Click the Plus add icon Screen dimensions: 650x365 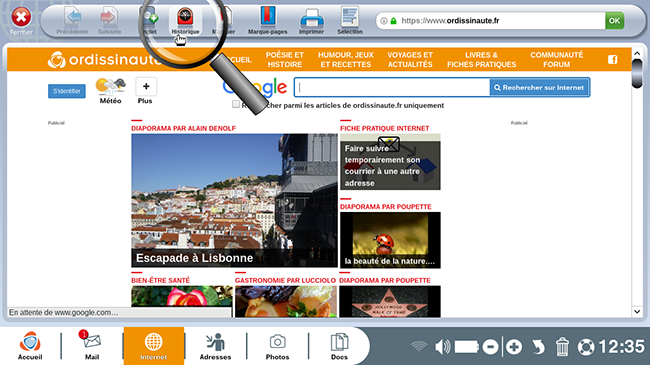click(146, 87)
